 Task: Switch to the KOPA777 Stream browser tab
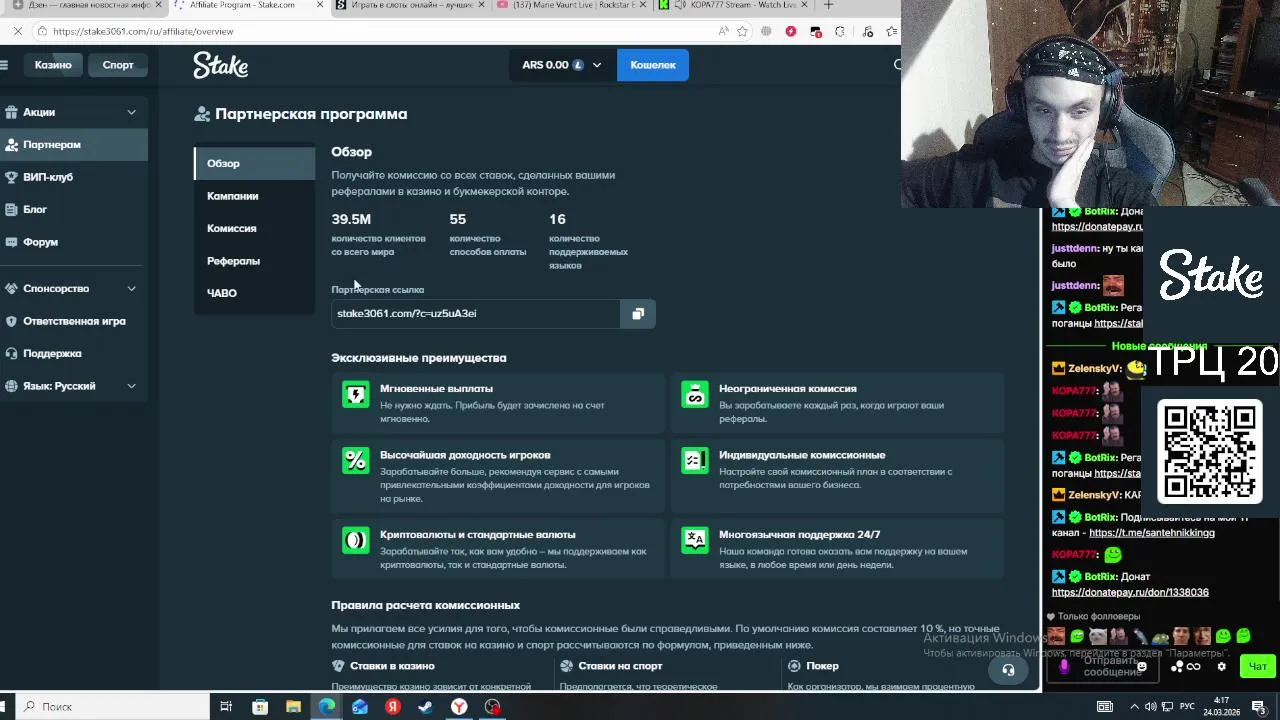[x=733, y=5]
